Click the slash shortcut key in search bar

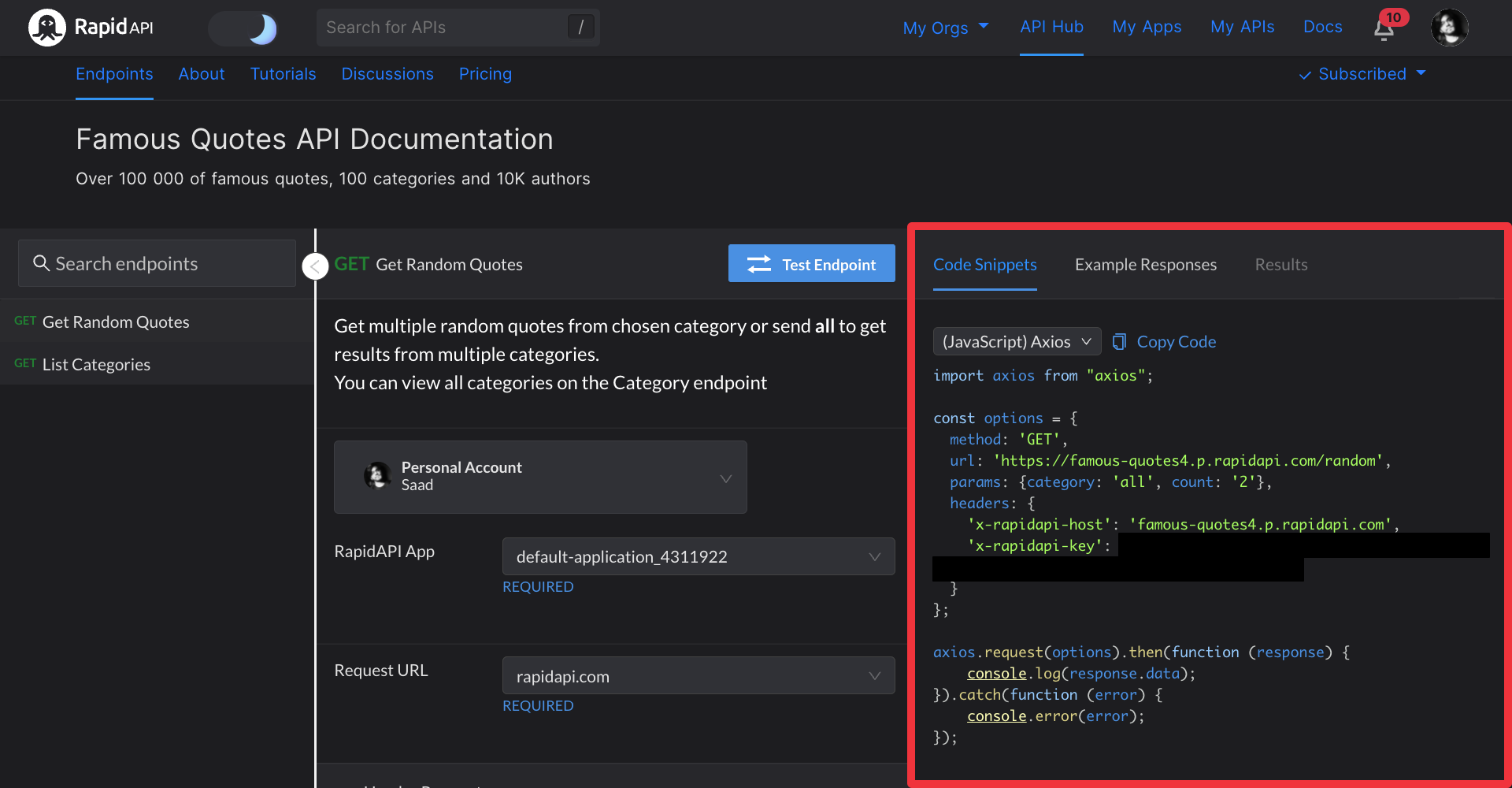580,27
